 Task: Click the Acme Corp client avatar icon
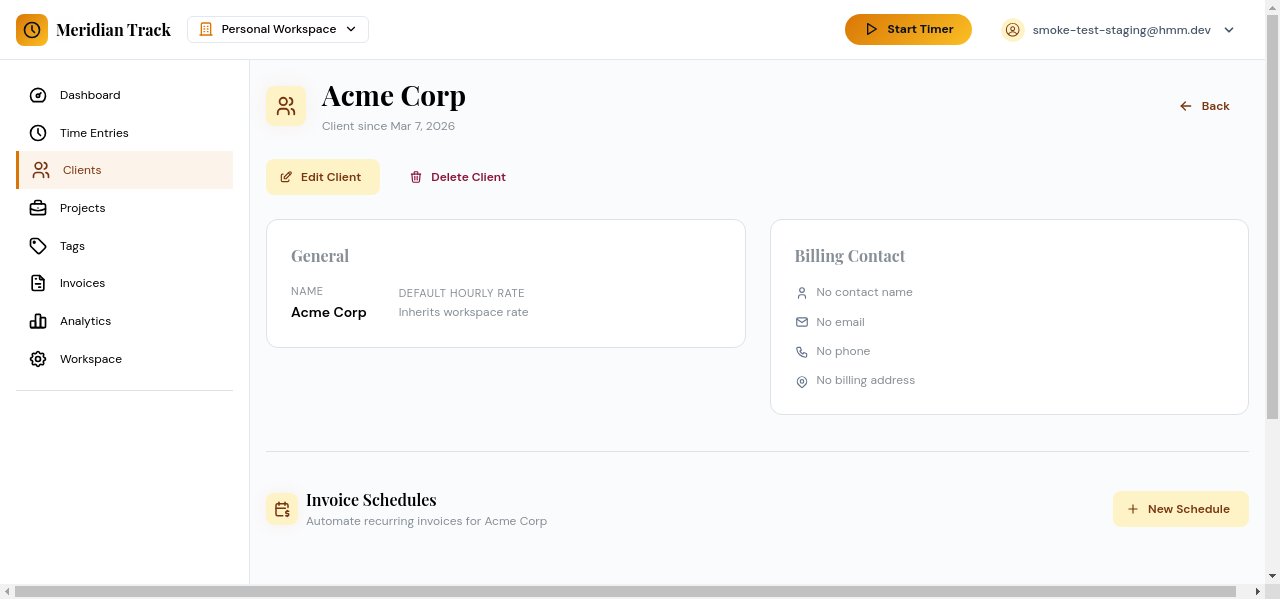pyautogui.click(x=286, y=105)
